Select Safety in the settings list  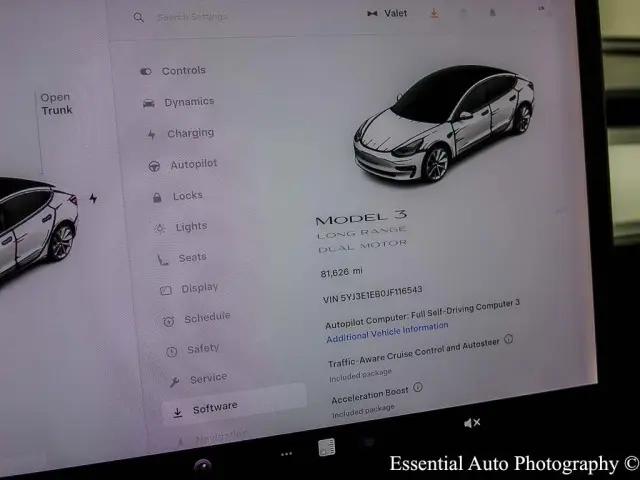[x=193, y=350]
